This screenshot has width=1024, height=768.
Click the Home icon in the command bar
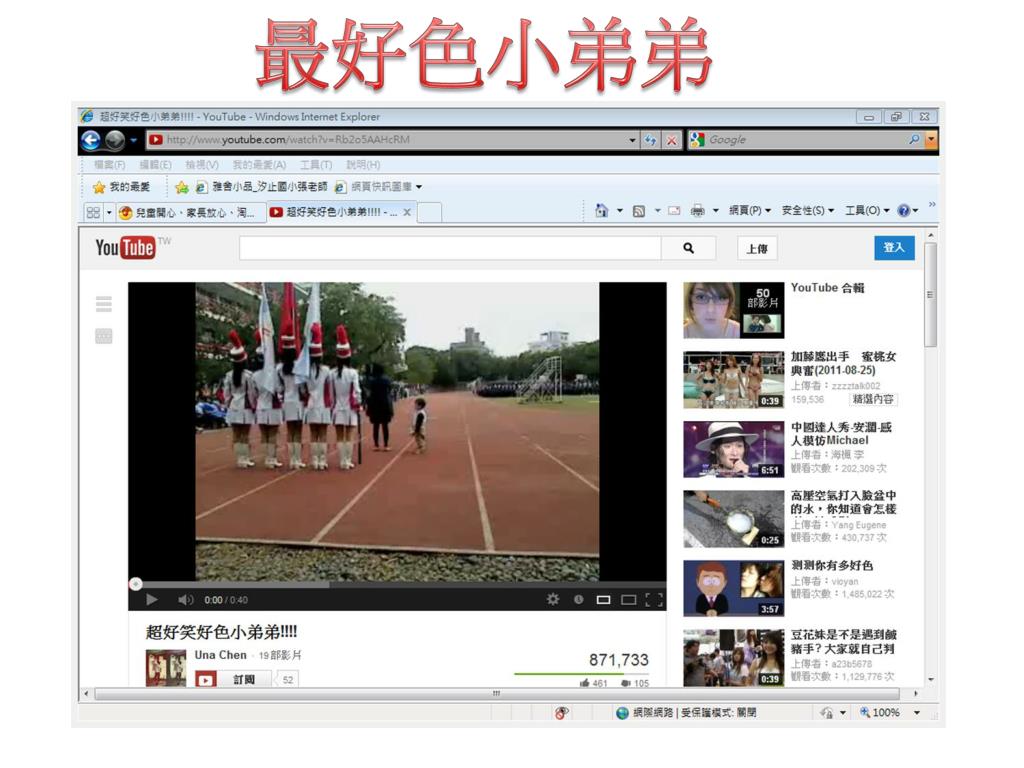[x=601, y=210]
